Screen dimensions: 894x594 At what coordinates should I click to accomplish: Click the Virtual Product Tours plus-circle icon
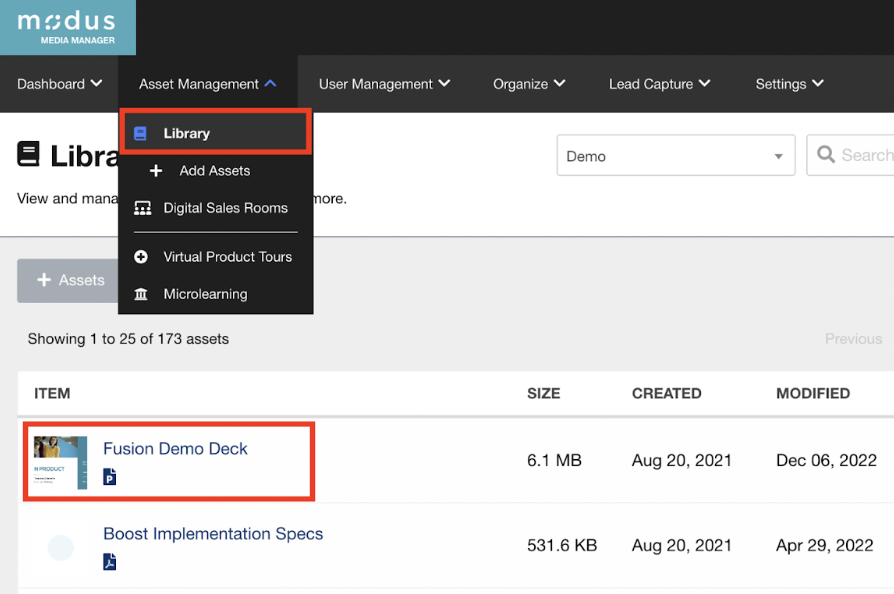click(141, 257)
